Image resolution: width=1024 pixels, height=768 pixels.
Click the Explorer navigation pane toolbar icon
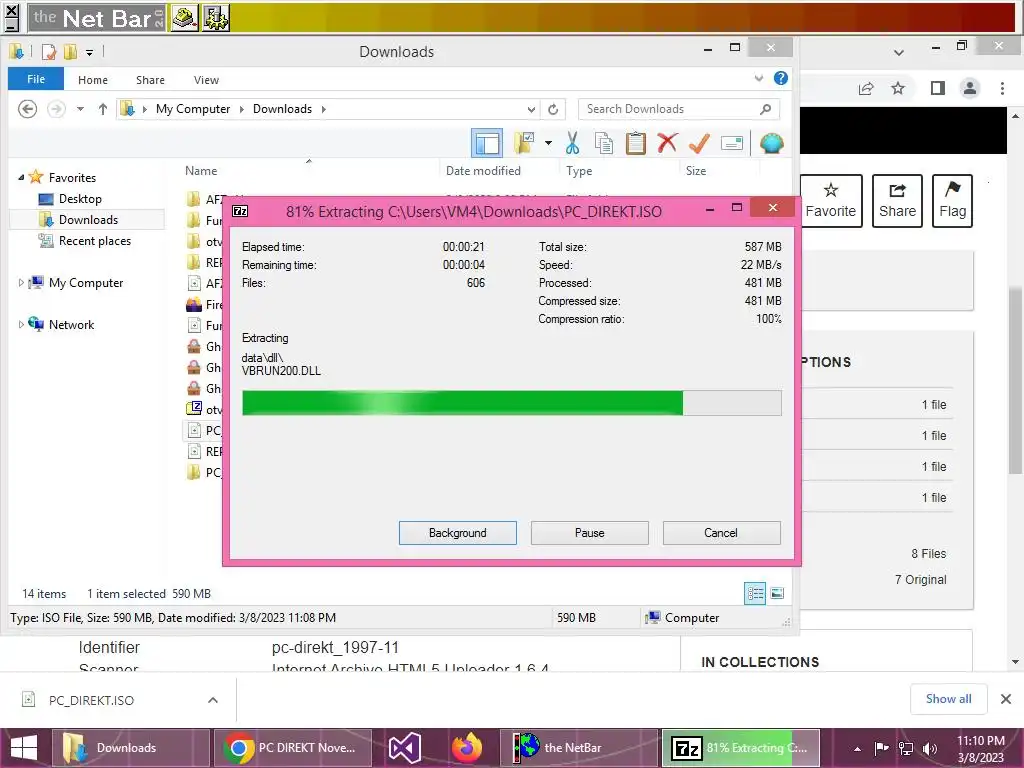[487, 143]
